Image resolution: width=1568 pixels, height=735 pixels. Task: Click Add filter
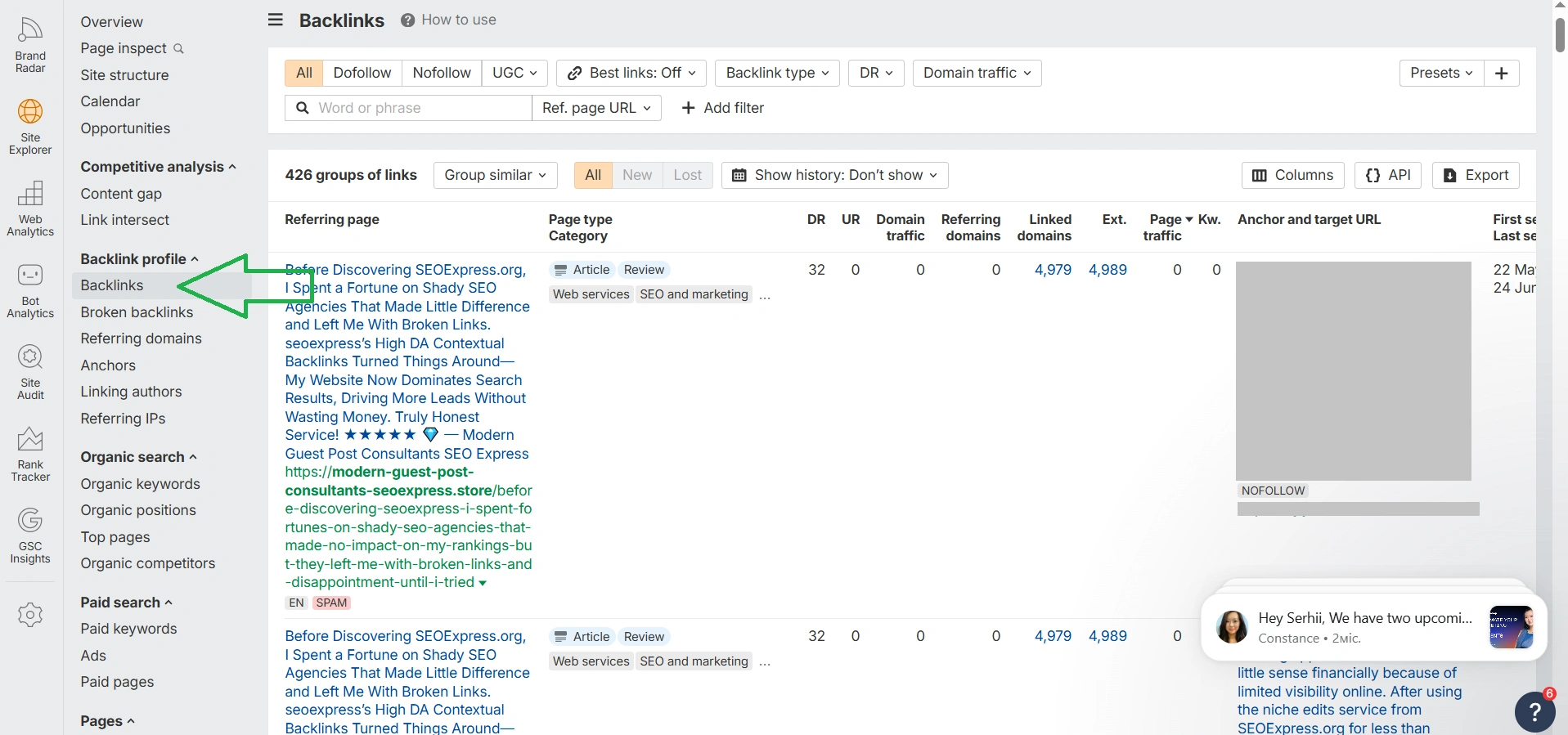723,108
